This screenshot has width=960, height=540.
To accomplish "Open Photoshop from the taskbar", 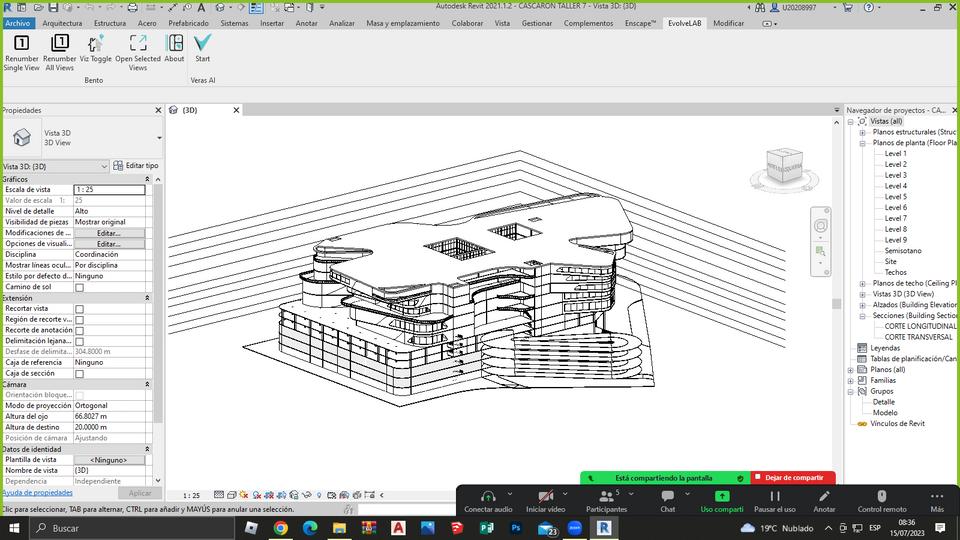I will (516, 528).
